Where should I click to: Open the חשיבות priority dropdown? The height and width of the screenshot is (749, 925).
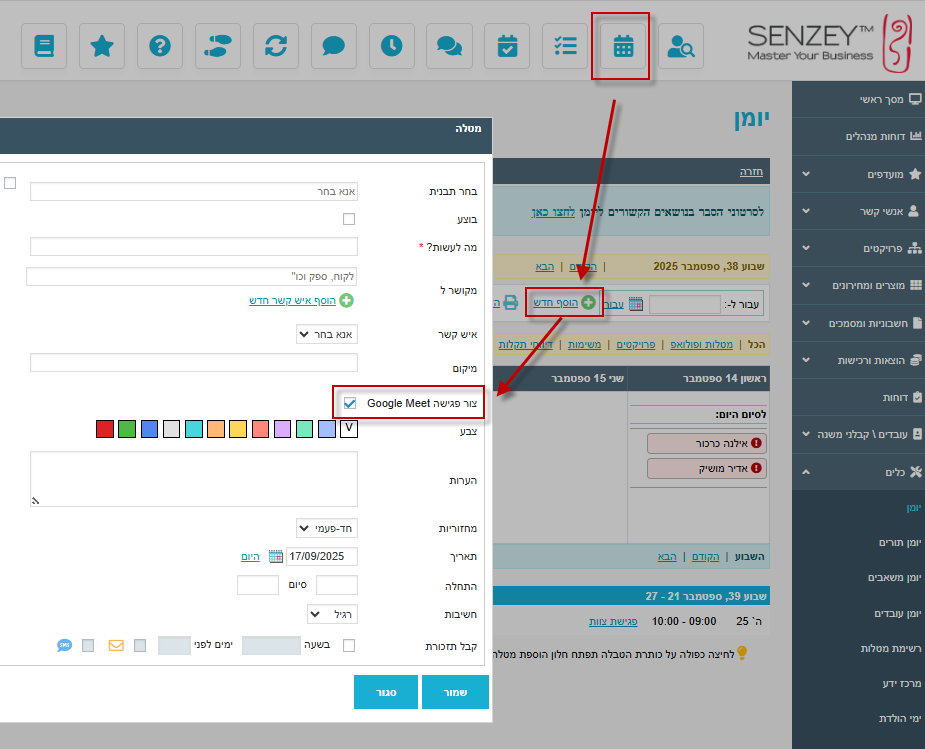(332, 614)
